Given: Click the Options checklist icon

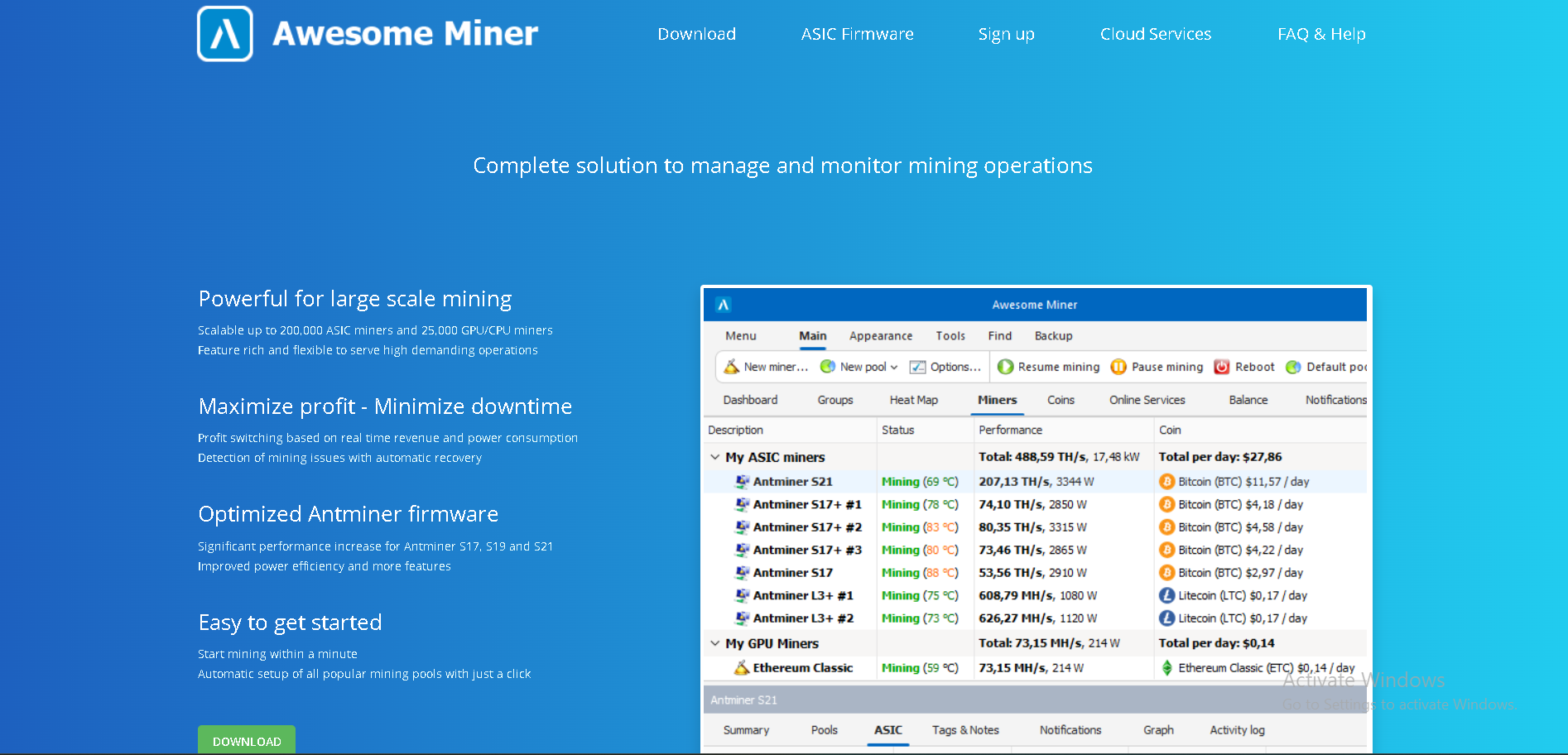Looking at the screenshot, I should (x=917, y=367).
